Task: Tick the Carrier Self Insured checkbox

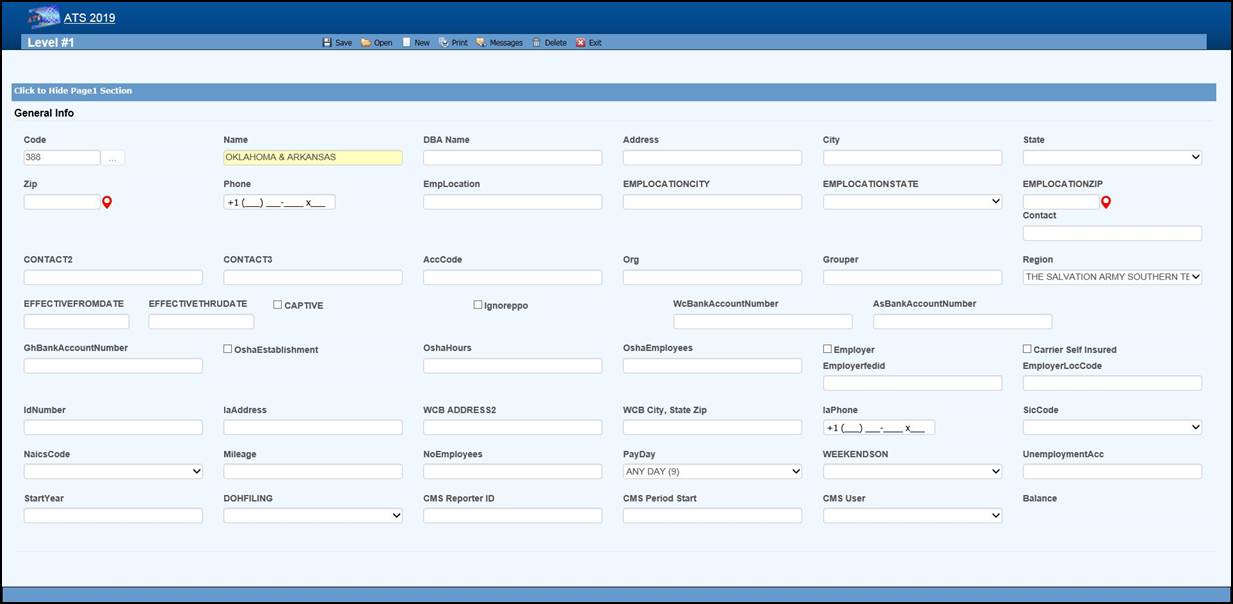Action: click(1027, 349)
